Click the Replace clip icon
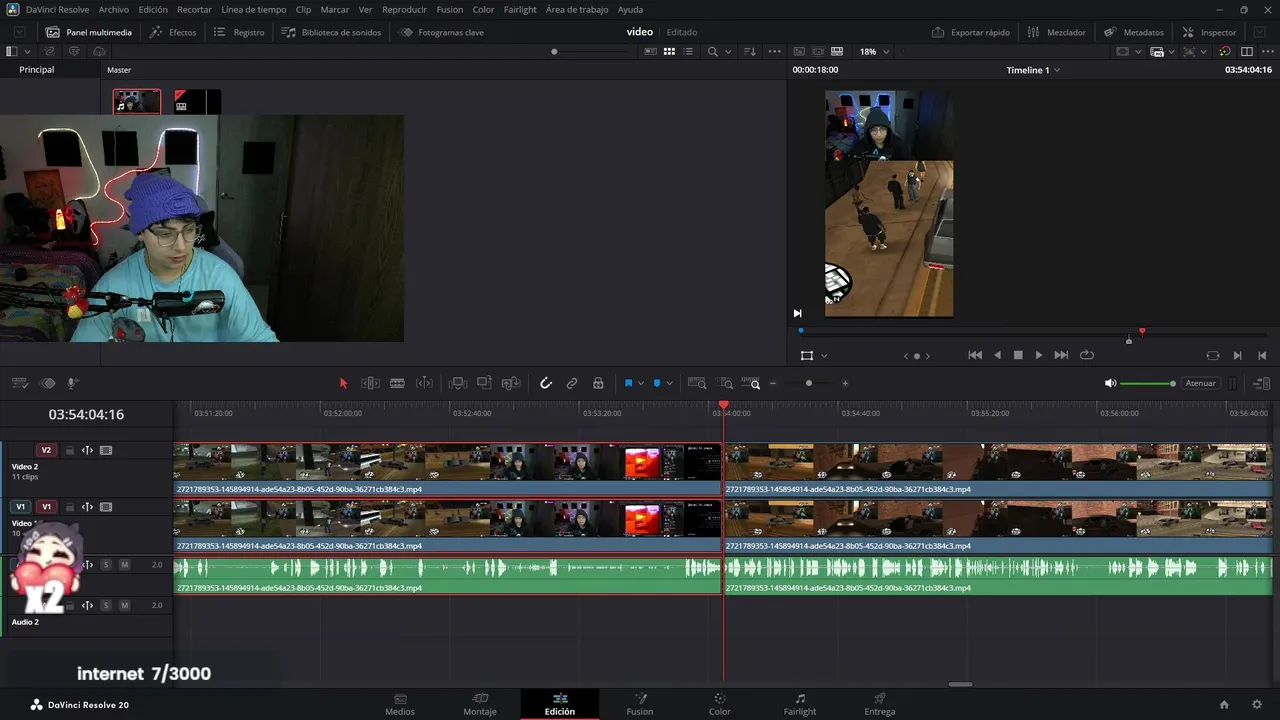1280x720 pixels. pos(511,383)
